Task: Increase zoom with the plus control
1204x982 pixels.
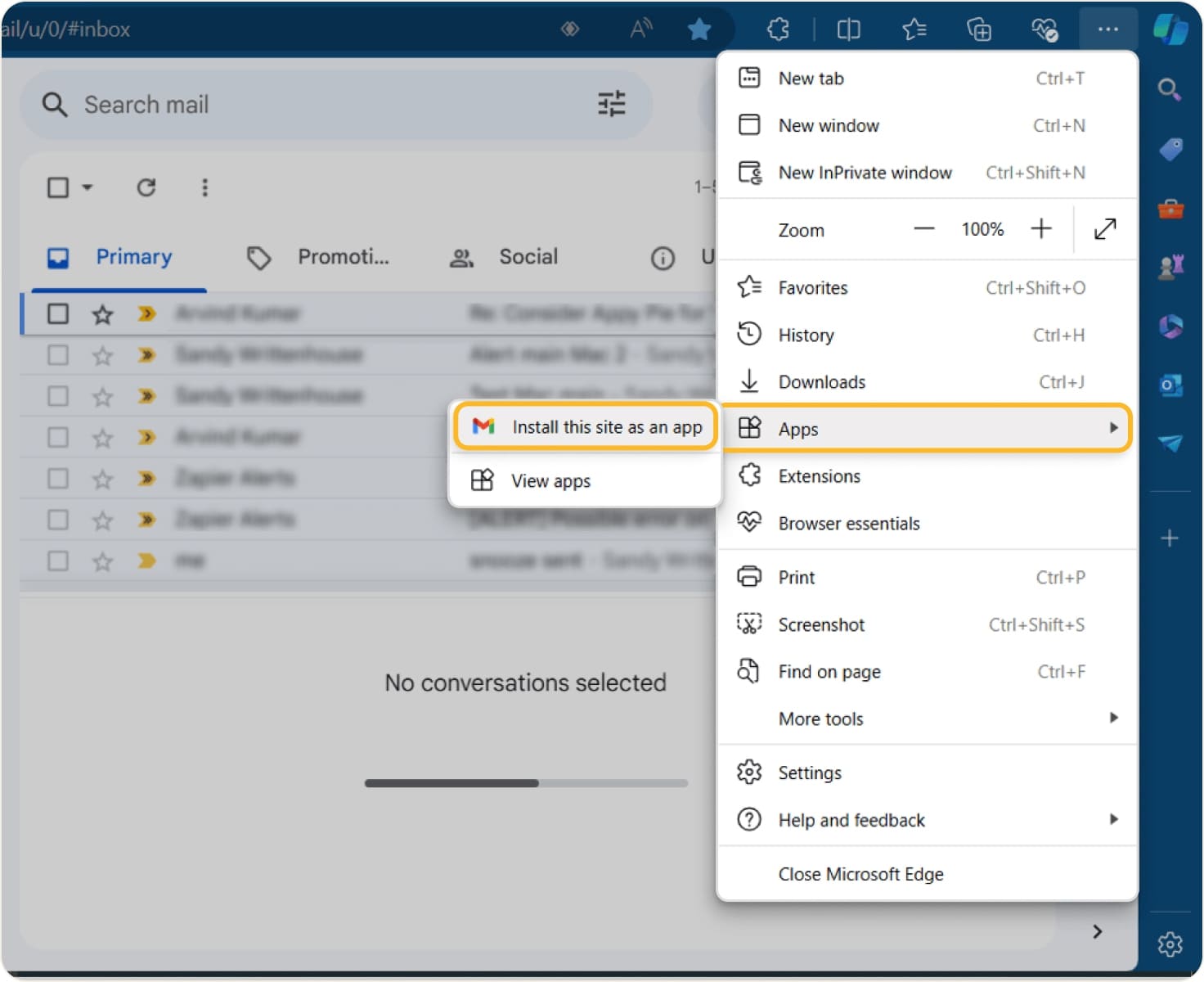Action: pos(1040,229)
